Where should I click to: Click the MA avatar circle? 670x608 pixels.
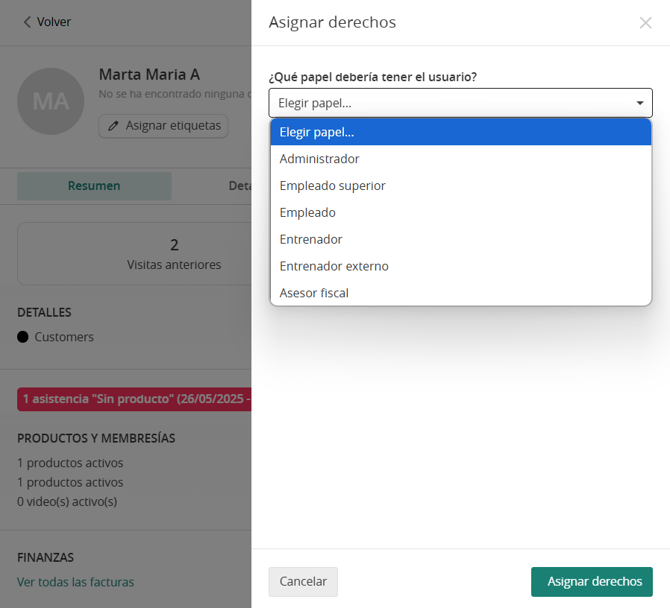(51, 101)
